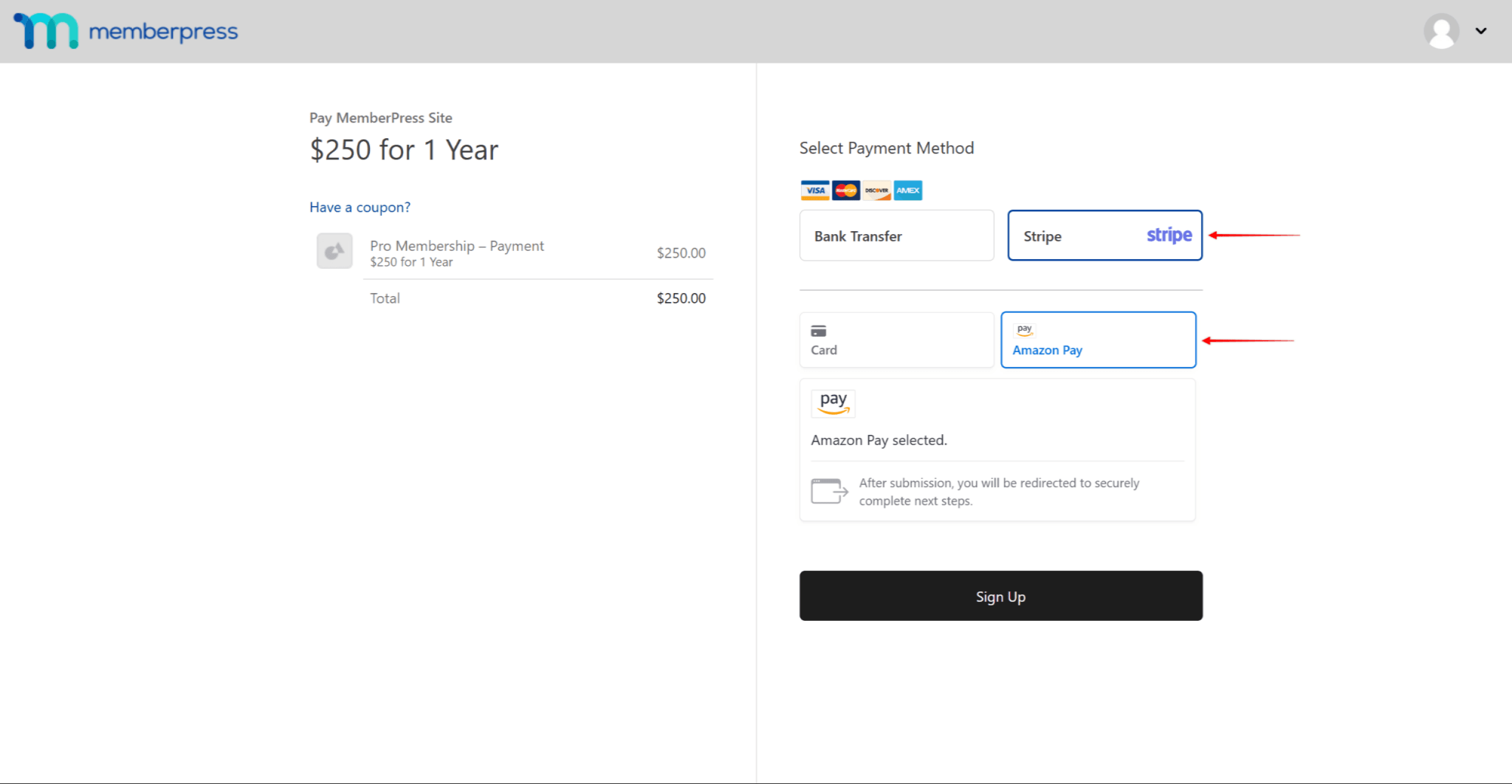
Task: Click the Visa card icon
Action: pos(814,190)
